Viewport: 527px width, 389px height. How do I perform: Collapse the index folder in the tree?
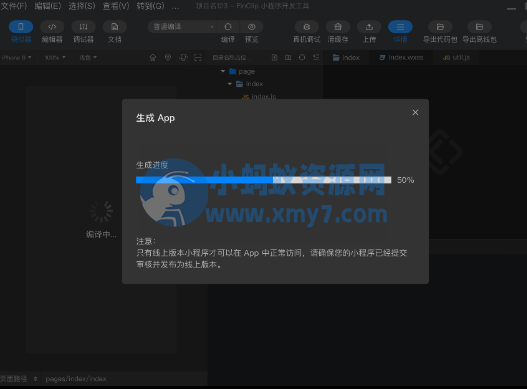[230, 84]
